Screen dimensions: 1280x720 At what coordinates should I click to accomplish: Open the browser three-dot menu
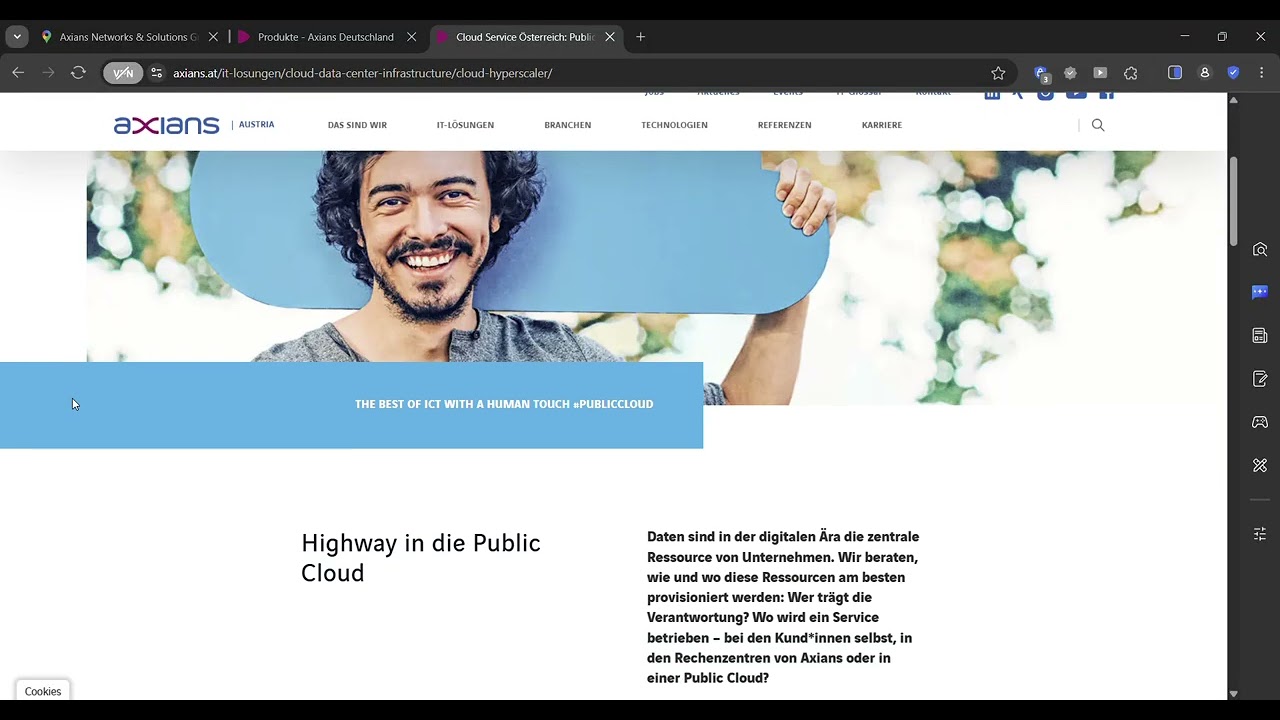click(x=1262, y=73)
